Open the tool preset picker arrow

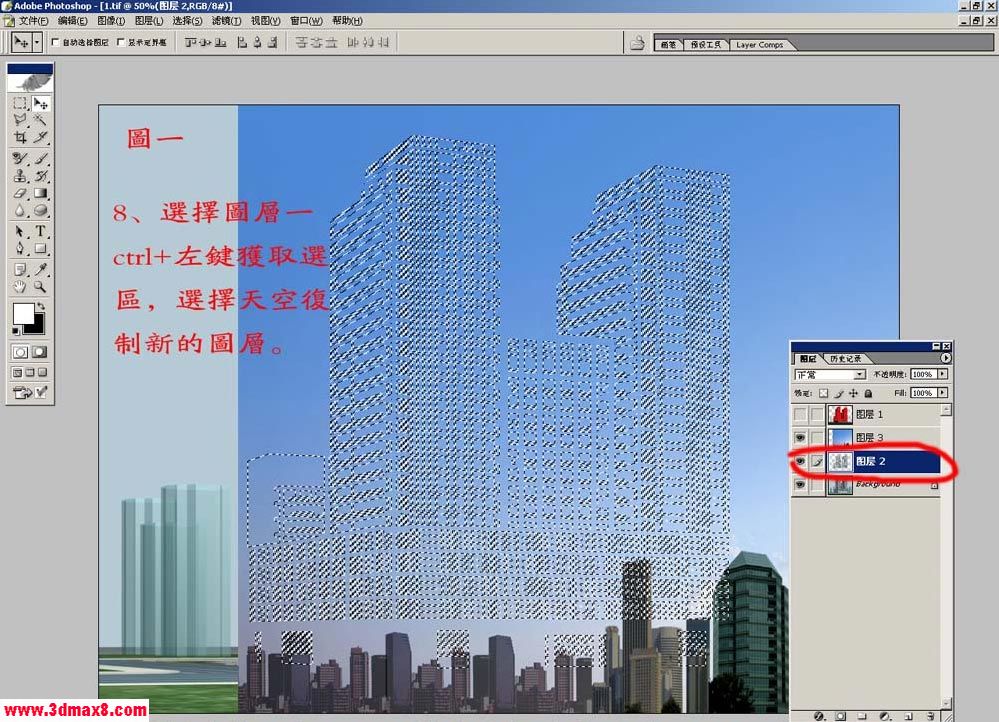click(x=38, y=43)
